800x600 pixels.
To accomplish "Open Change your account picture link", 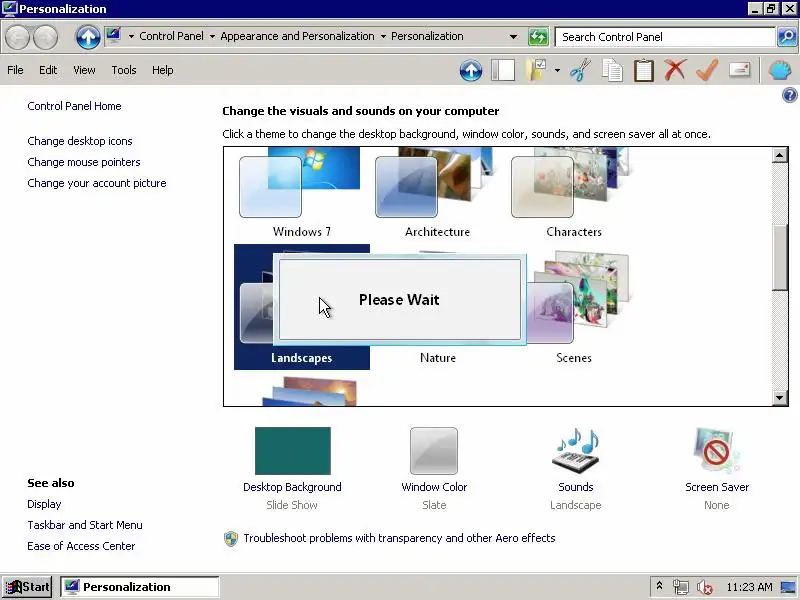I will [97, 183].
